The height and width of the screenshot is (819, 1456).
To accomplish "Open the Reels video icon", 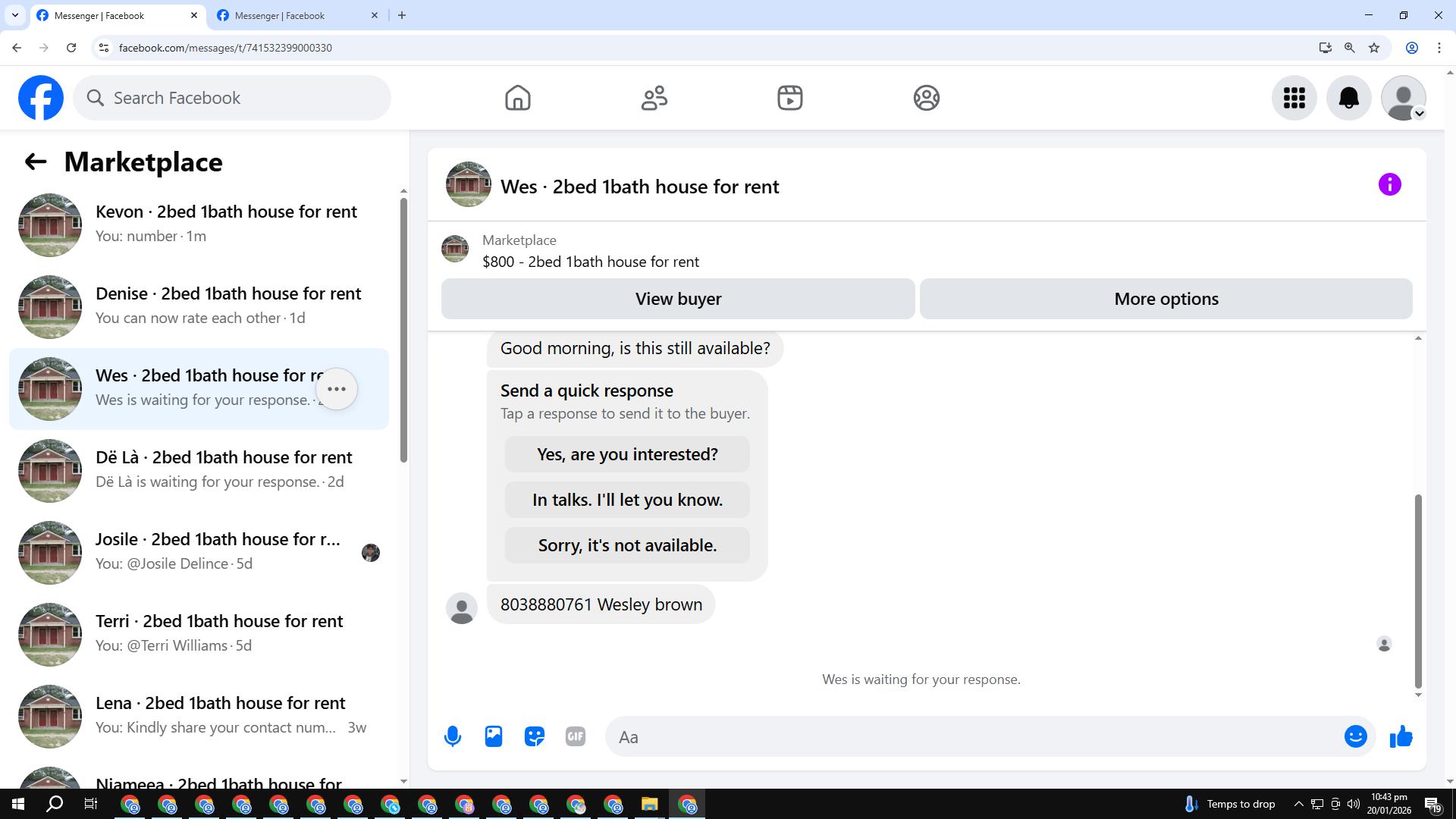I will pyautogui.click(x=790, y=98).
